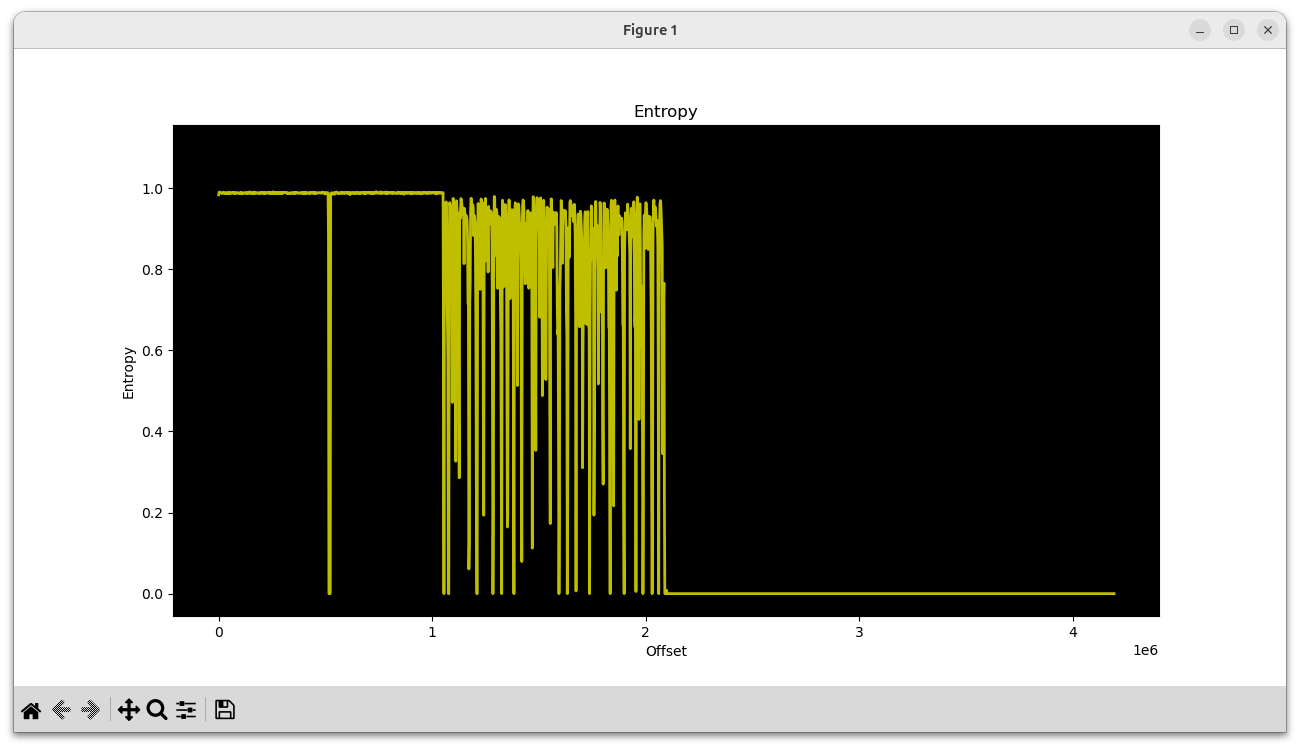
Task: Click the yellow entropy curve in the plot
Action: pos(300,190)
